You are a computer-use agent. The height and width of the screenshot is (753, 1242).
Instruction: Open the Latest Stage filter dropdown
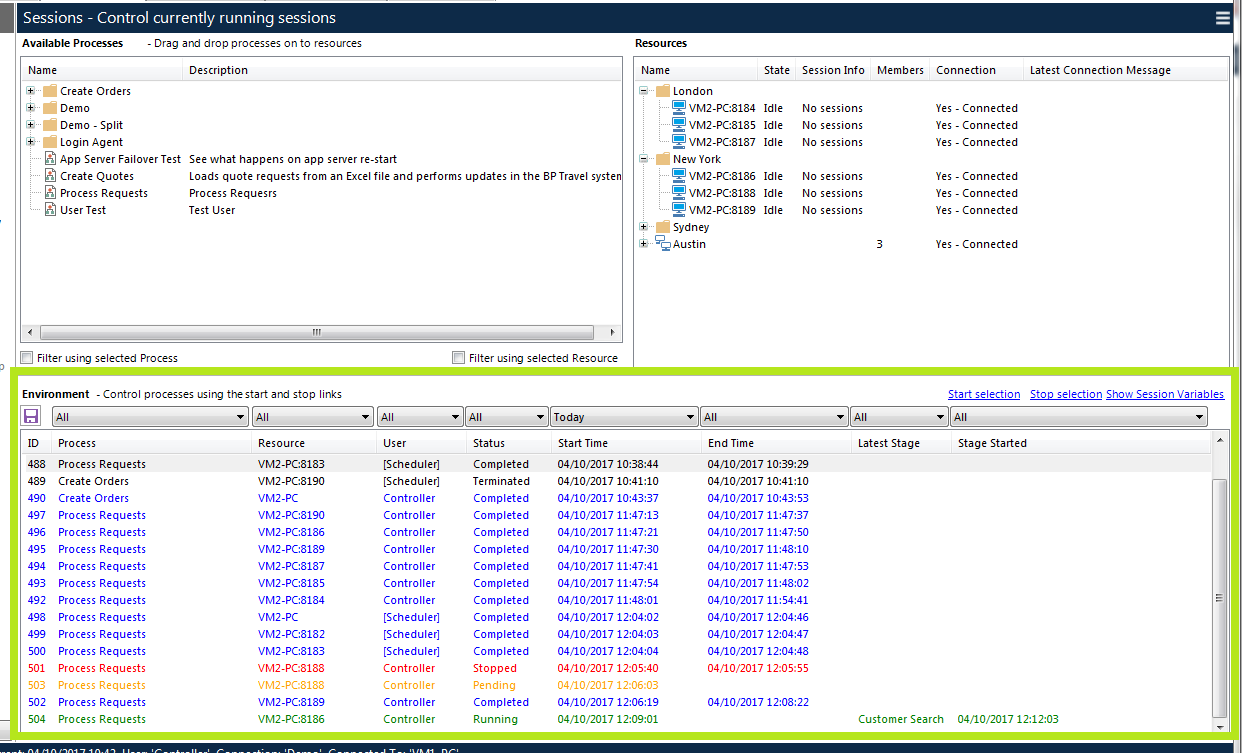899,417
